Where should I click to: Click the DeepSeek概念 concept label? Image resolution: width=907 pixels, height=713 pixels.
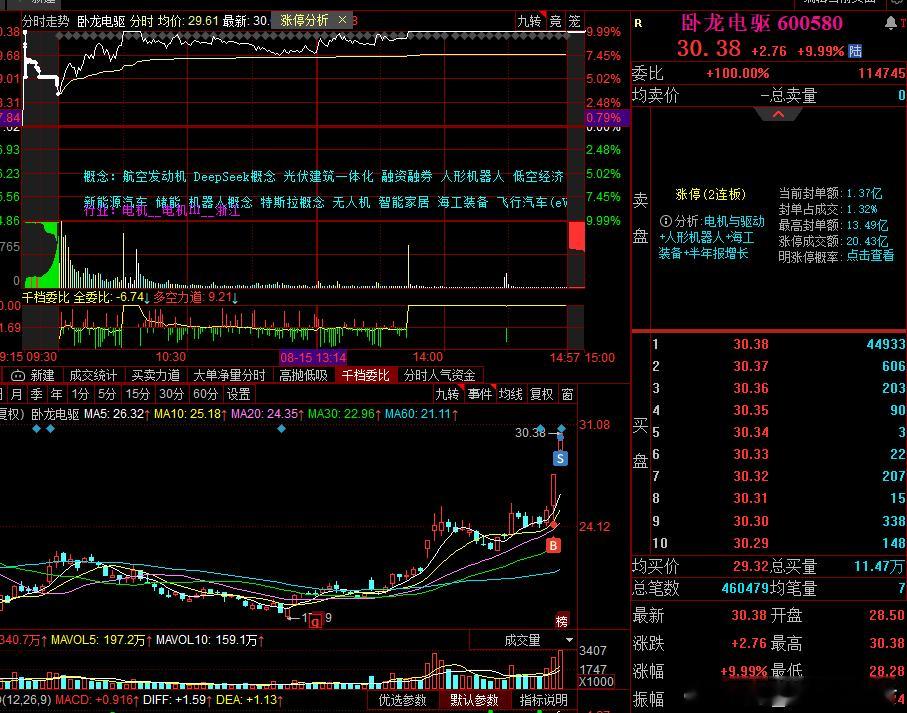click(234, 177)
